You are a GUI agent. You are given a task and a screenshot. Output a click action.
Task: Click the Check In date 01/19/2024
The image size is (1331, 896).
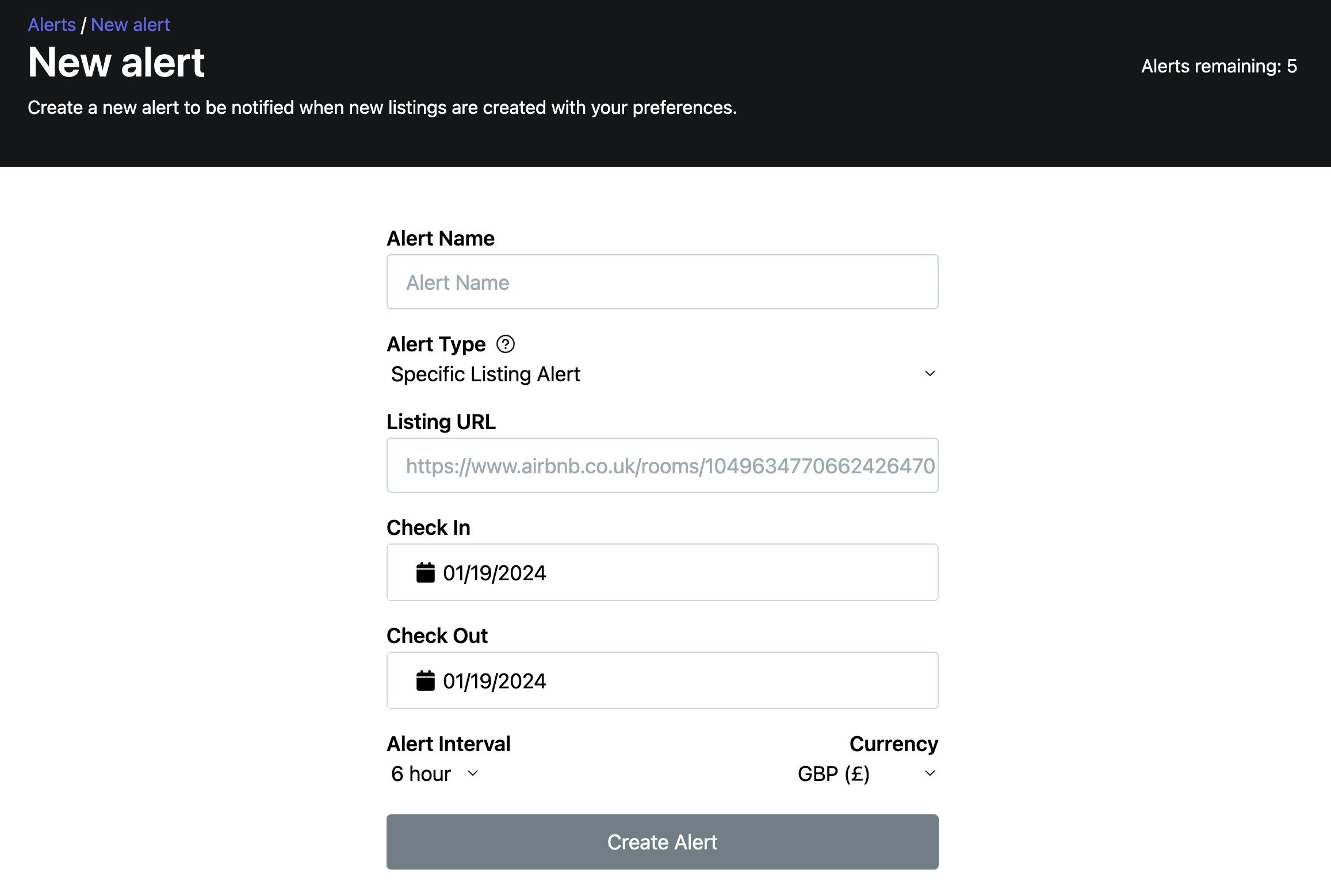494,573
